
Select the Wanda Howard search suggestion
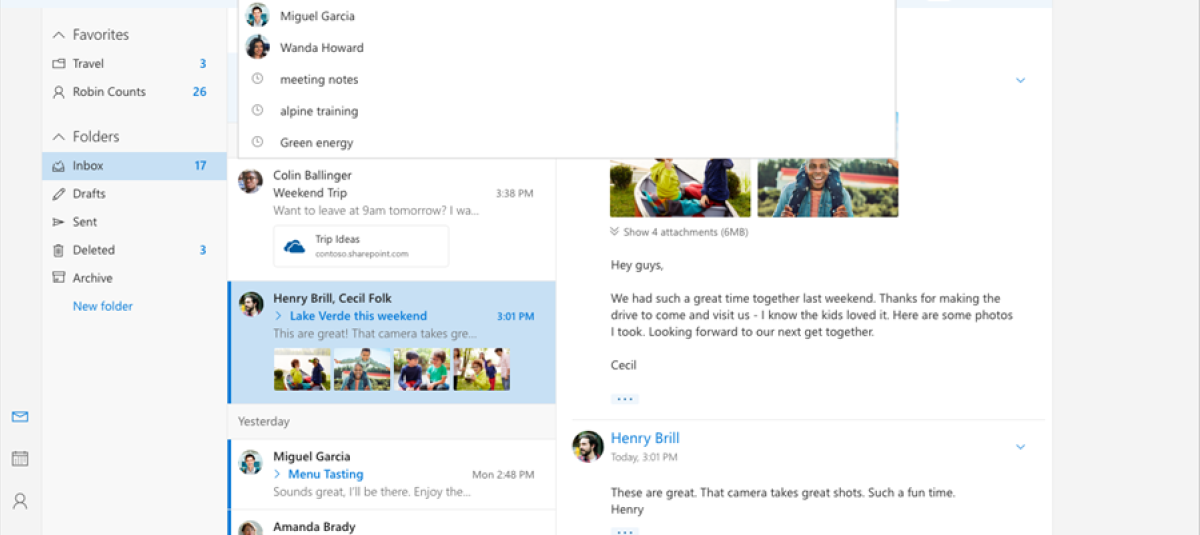(321, 48)
